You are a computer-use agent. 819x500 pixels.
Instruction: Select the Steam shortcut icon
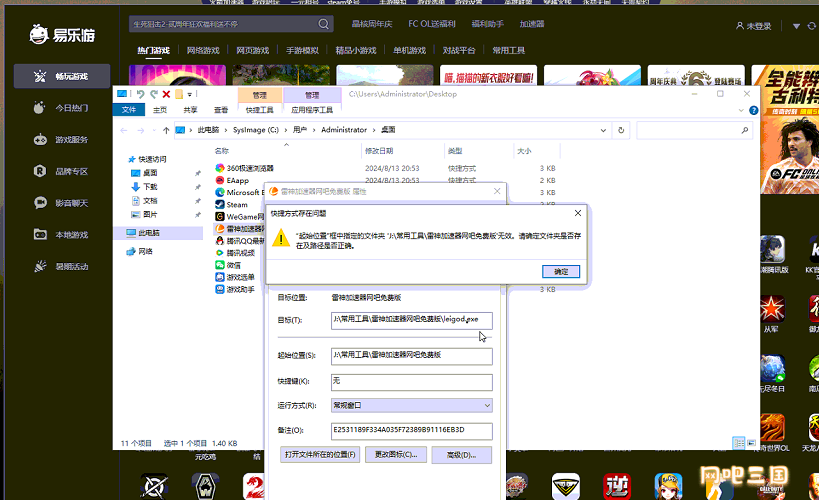click(220, 204)
